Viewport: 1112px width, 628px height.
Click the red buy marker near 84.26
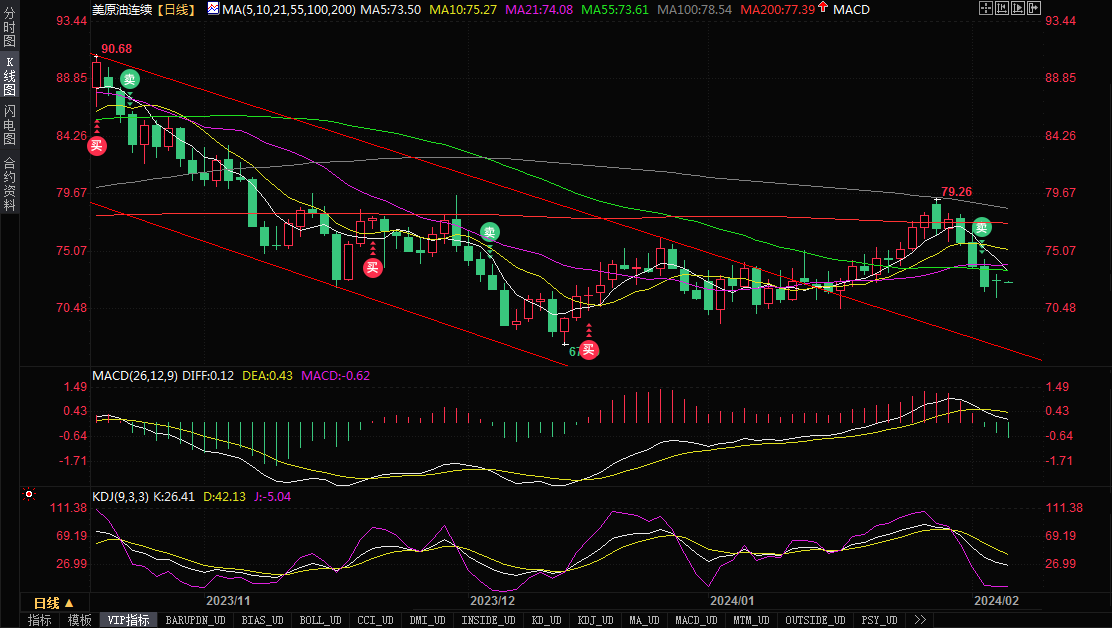click(x=96, y=146)
